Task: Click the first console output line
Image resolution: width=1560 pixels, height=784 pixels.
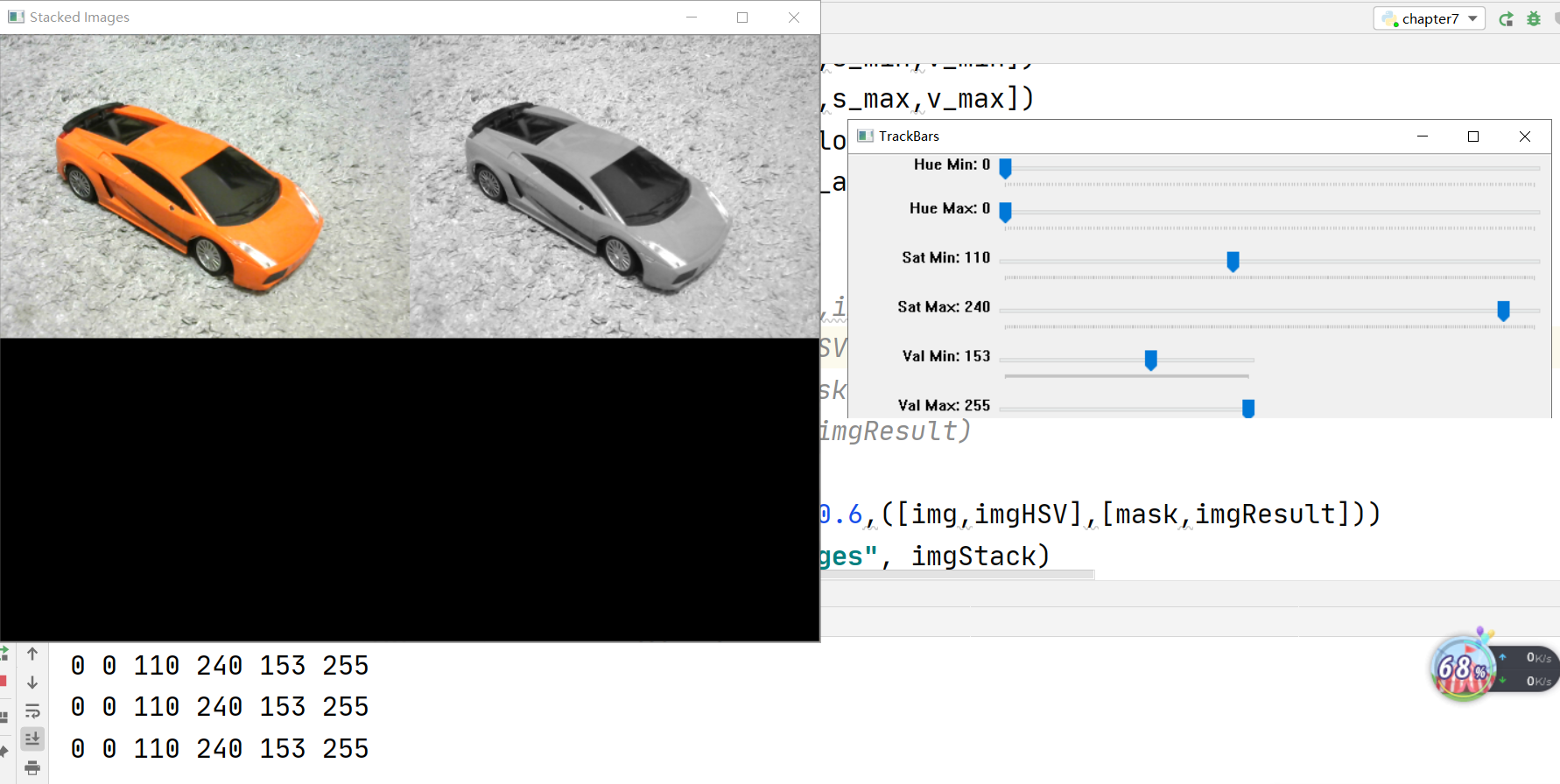Action: tap(220, 666)
